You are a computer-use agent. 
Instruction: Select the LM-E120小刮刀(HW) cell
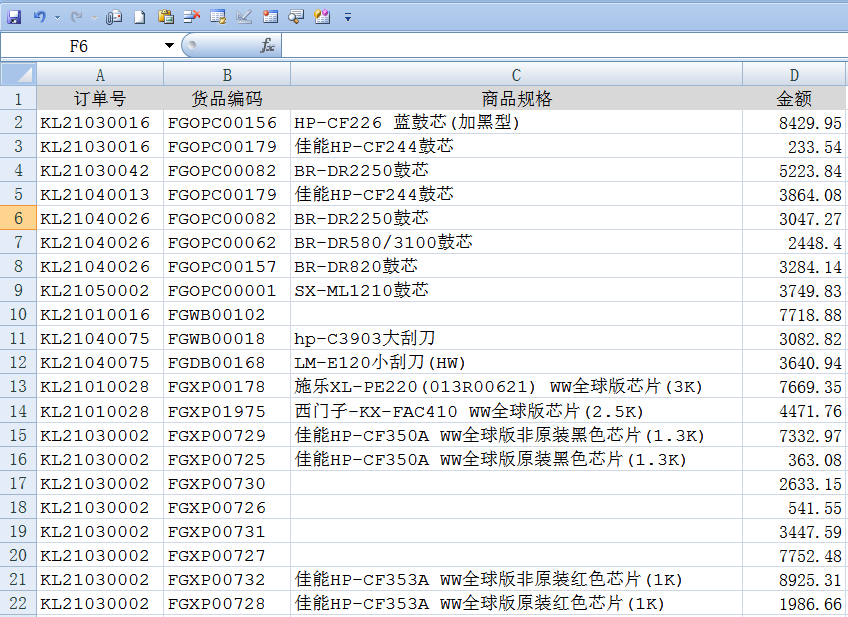click(x=516, y=362)
